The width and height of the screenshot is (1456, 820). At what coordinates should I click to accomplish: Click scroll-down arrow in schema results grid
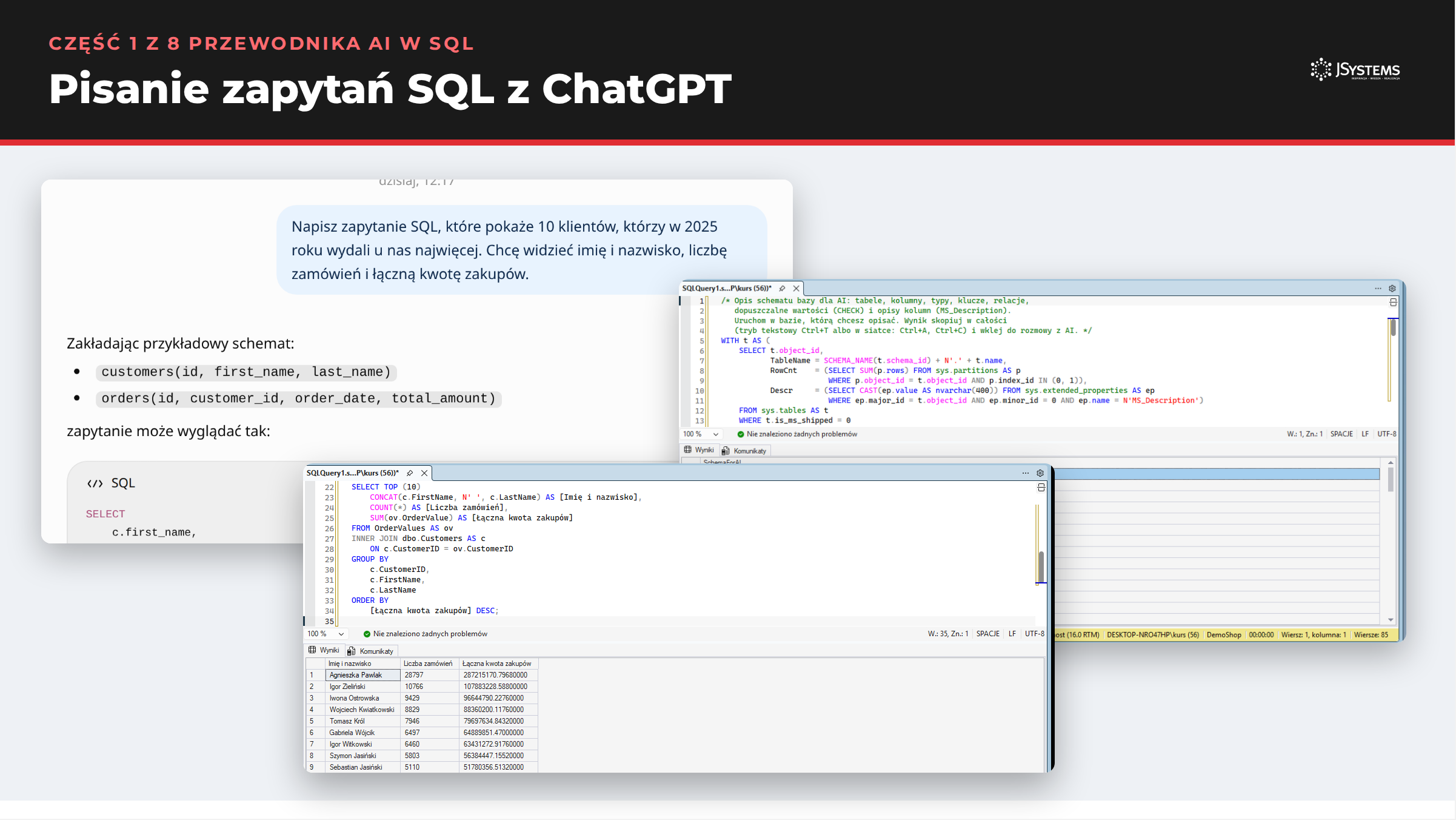(1391, 620)
